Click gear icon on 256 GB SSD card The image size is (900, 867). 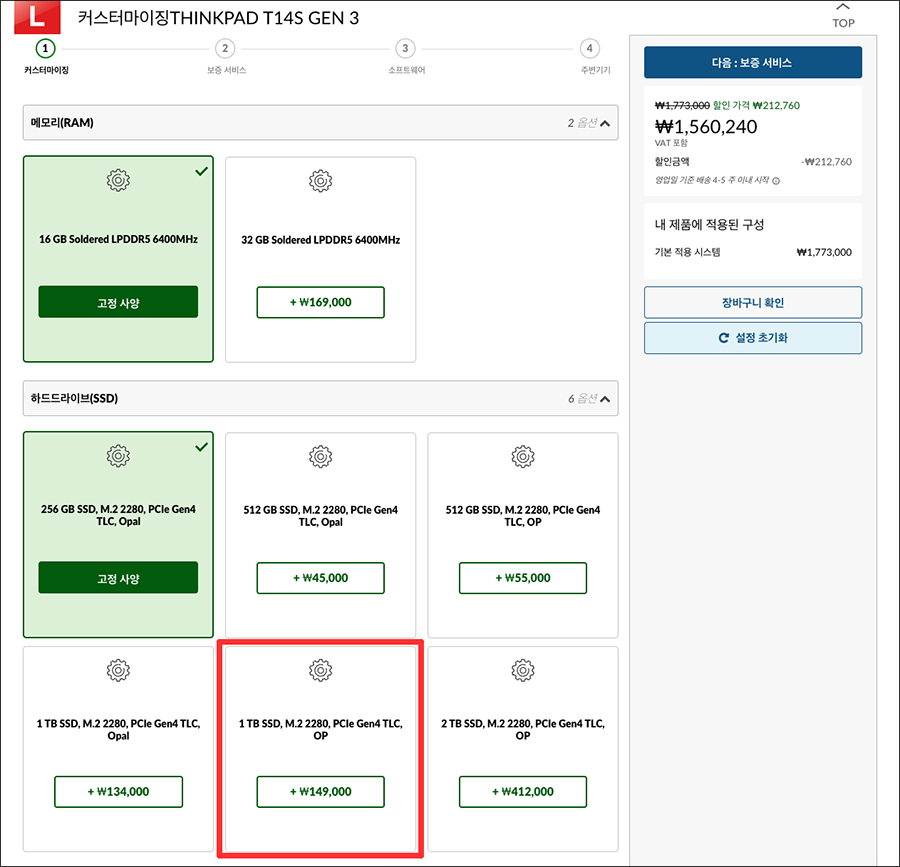coord(118,456)
